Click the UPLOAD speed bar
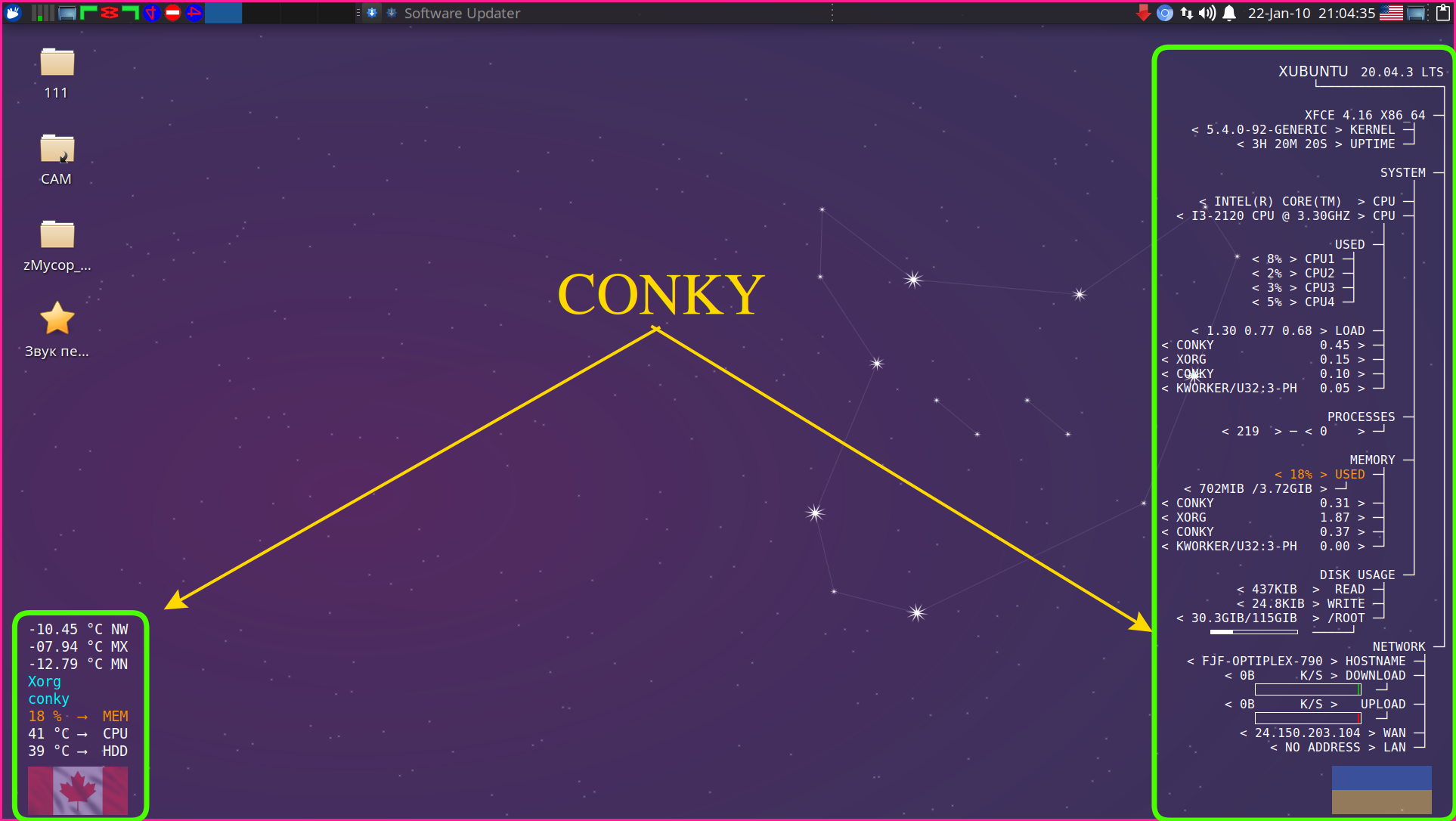1456x821 pixels. 1308,718
